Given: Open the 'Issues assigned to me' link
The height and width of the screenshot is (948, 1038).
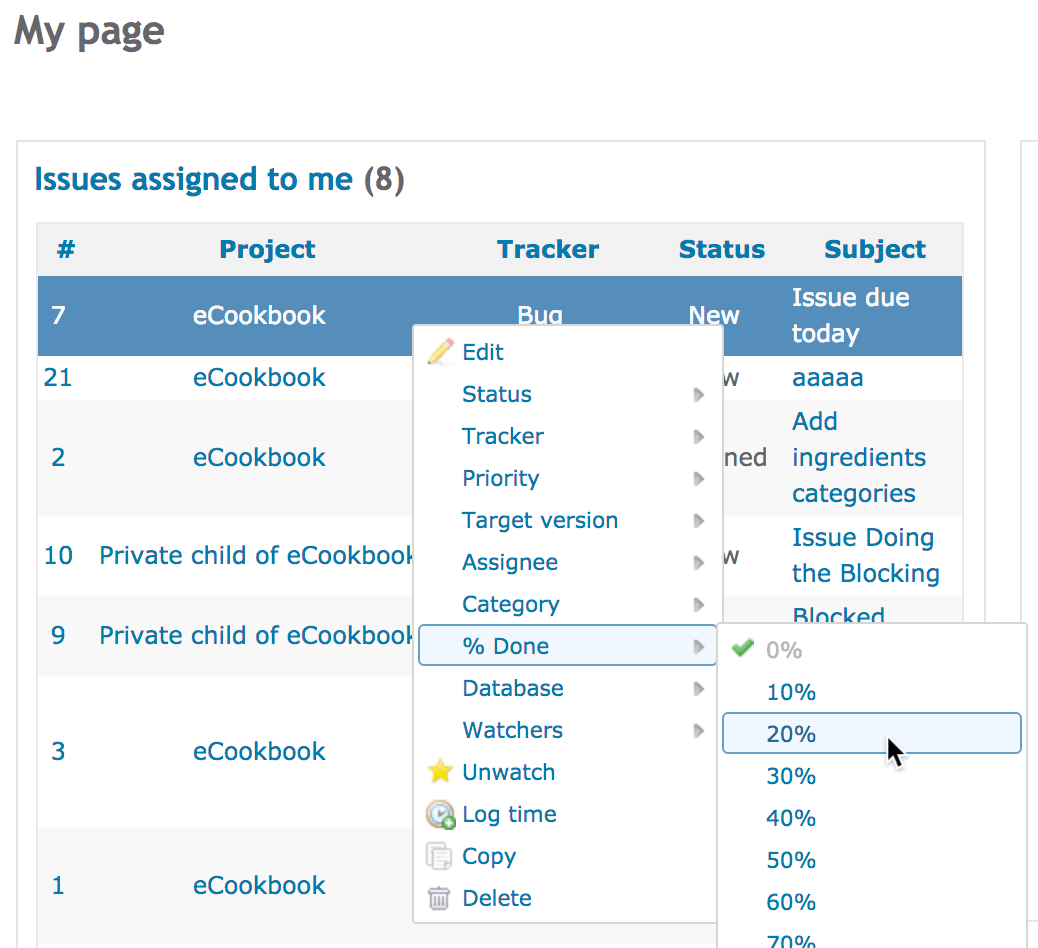Looking at the screenshot, I should click(193, 179).
